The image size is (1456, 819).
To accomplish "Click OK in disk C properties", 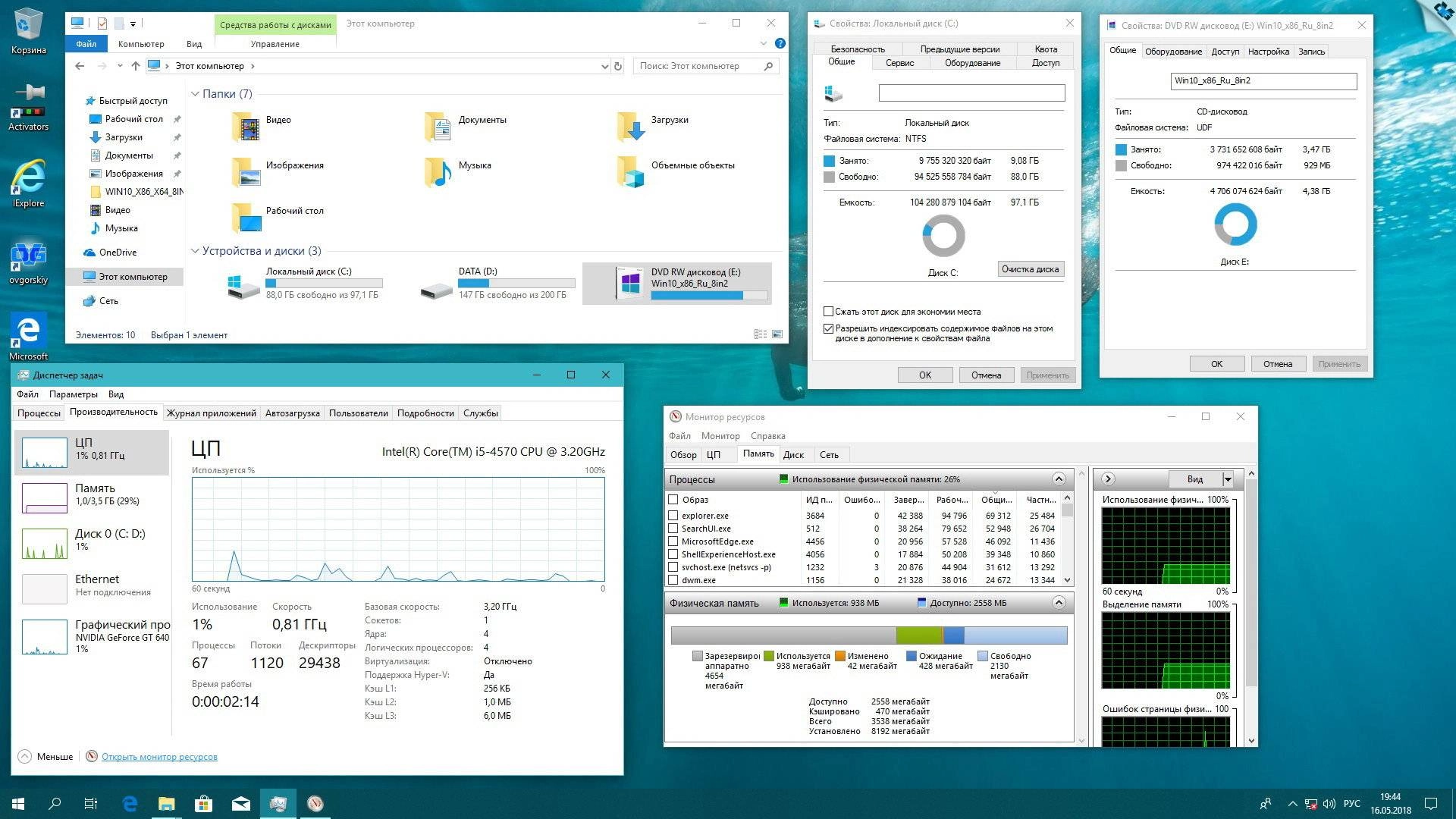I will coord(925,375).
